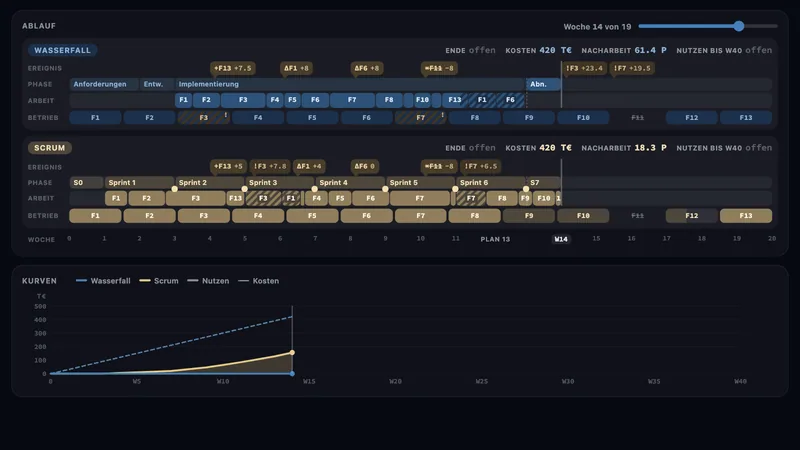Open Wasserfall event marker ΔF6 +8
This screenshot has height=450, width=800.
[x=367, y=68]
